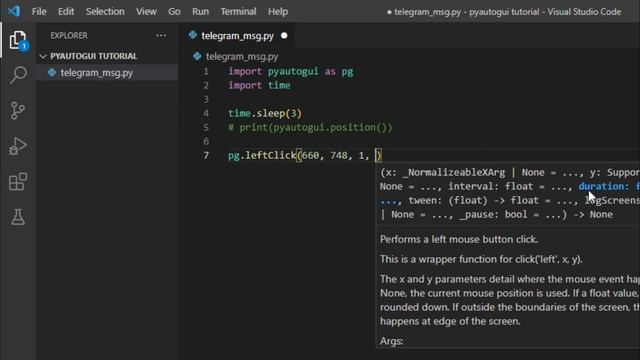Screen dimensions: 640x360
Task: Click 'Performs a left mouse button click.' text
Action: point(459,239)
